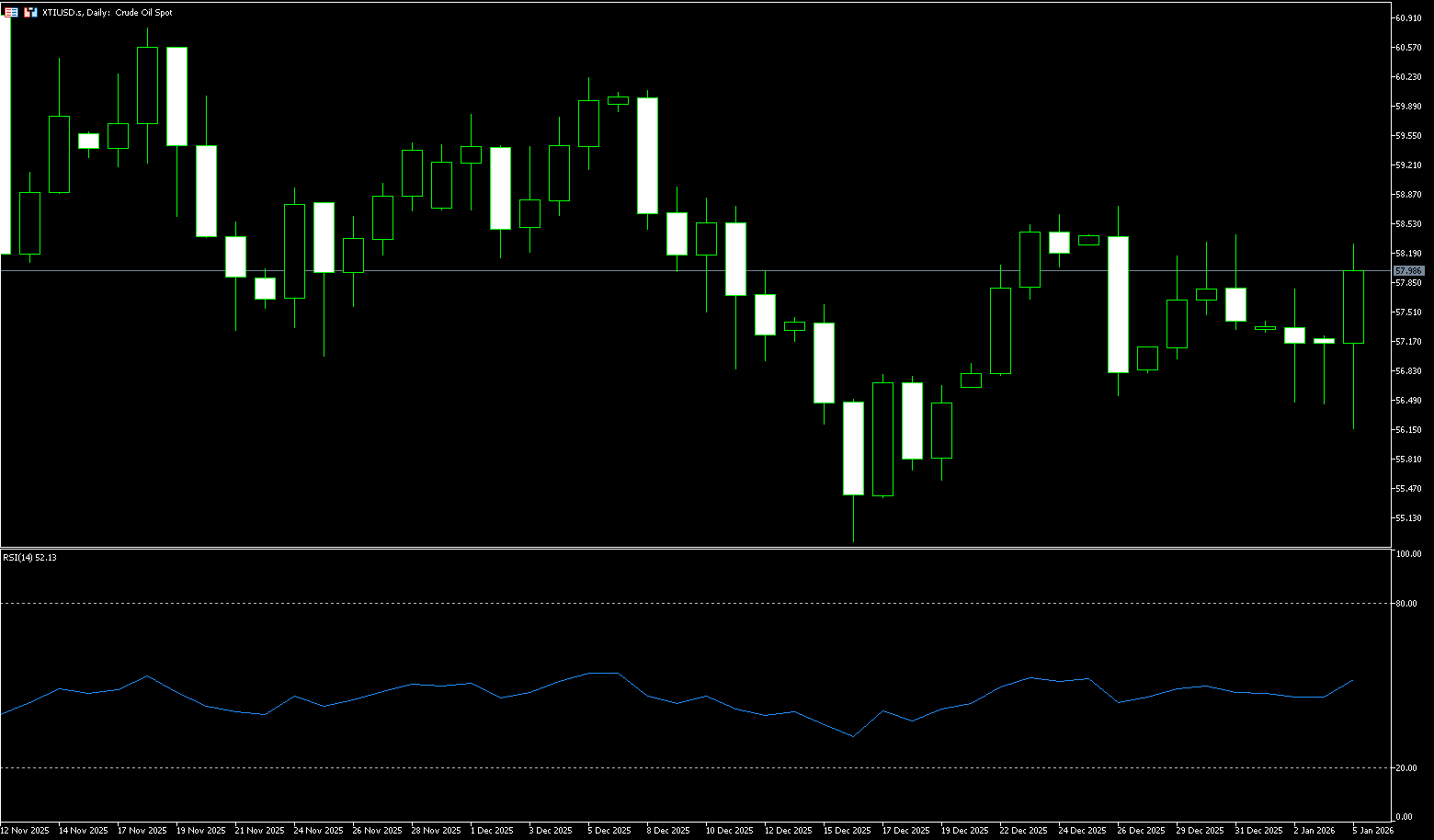1434x840 pixels.
Task: Click the blue RSI line at its right end
Action: click(1352, 681)
